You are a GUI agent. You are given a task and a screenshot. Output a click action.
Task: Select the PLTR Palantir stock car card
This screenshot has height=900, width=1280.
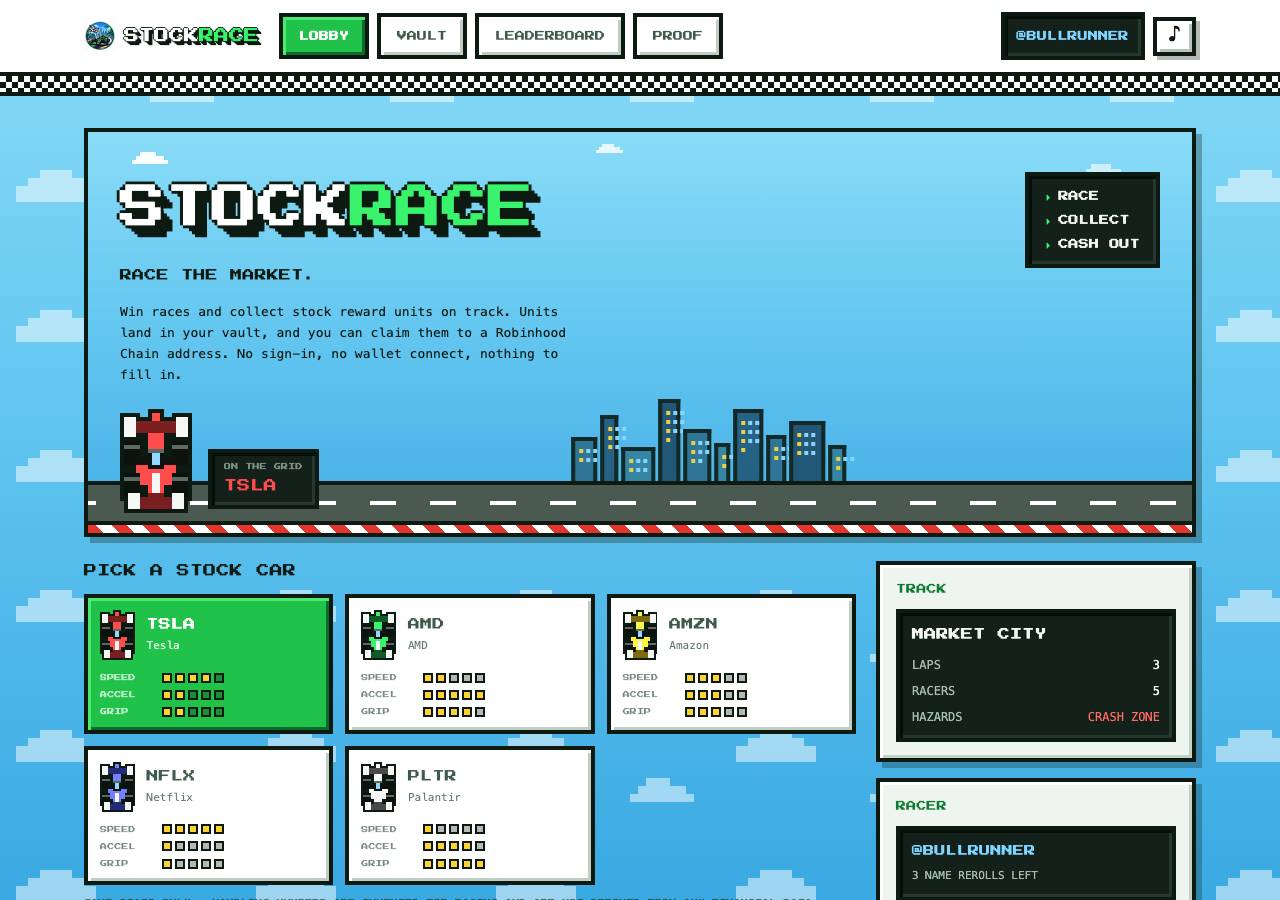470,815
